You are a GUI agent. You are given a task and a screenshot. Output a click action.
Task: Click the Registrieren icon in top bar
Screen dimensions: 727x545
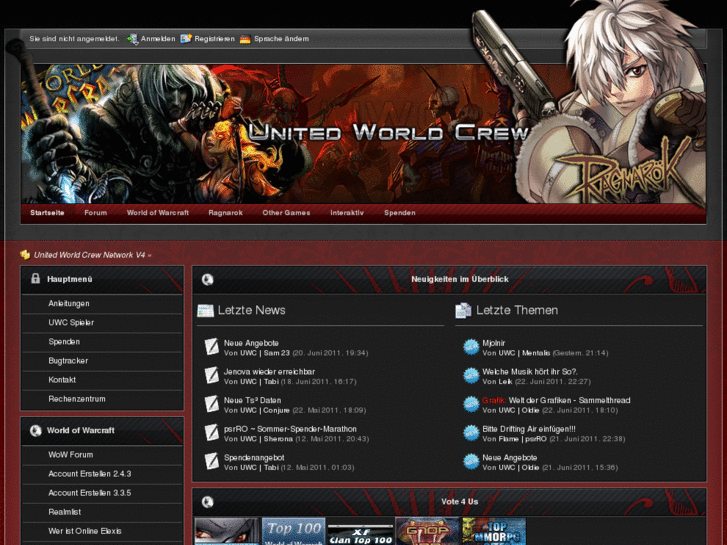(186, 39)
